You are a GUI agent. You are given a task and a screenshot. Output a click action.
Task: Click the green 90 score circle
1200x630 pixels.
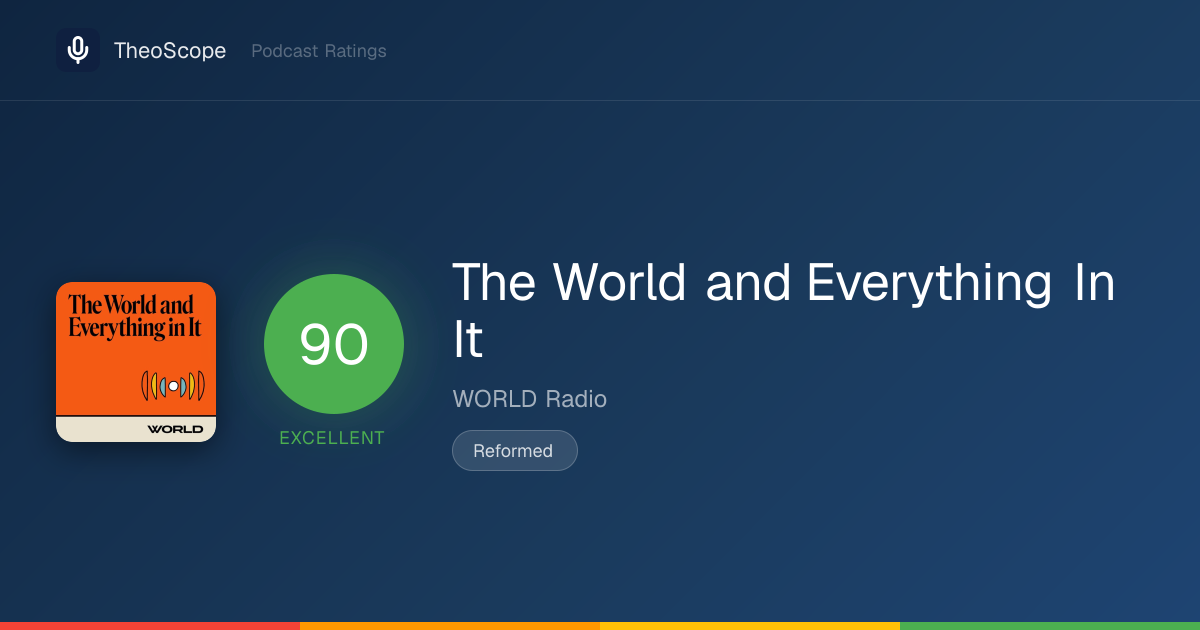334,344
